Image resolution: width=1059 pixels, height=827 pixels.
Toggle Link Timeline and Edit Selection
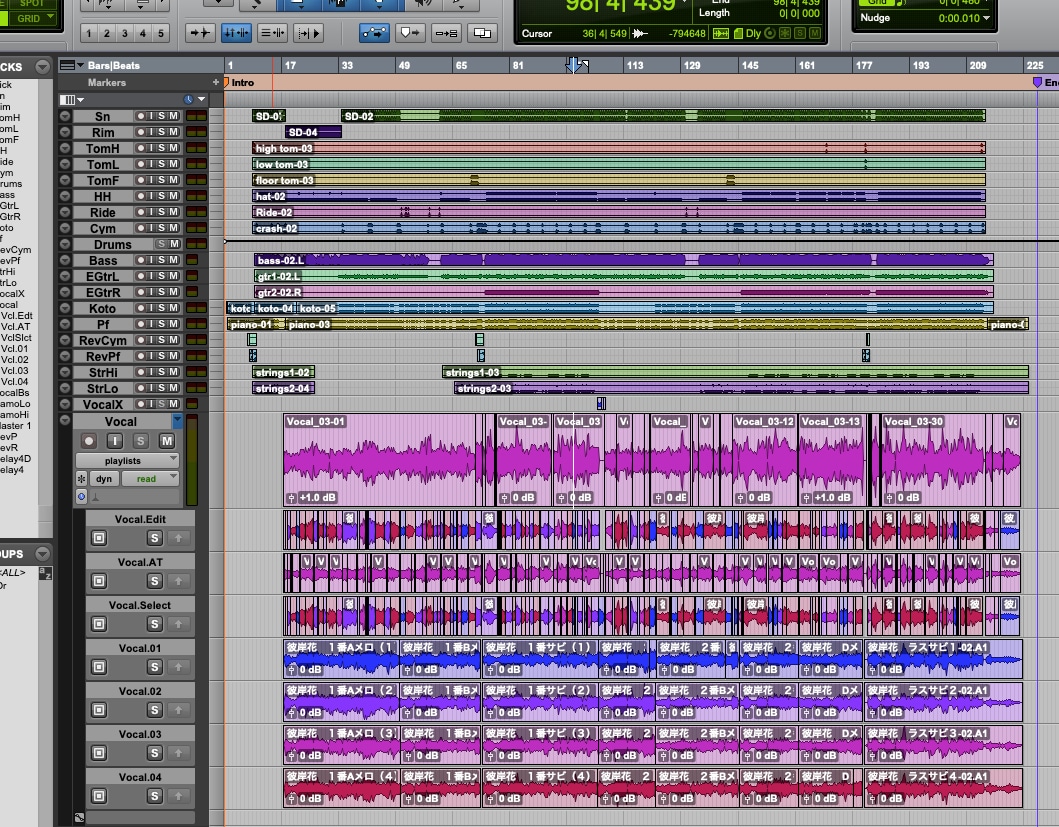click(236, 32)
